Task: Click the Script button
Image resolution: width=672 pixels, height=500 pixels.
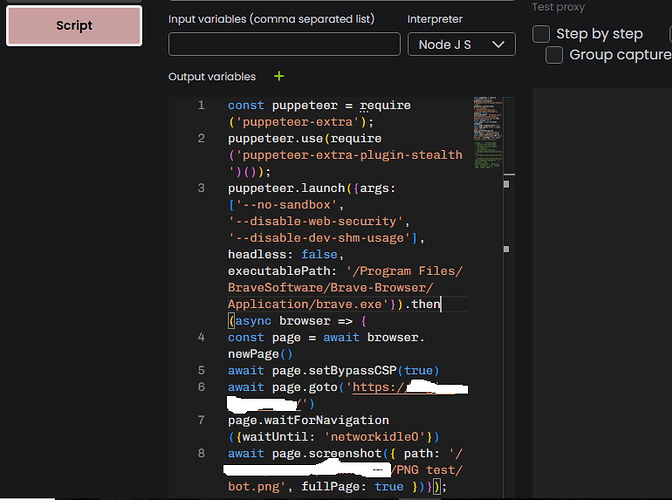Action: click(74, 26)
